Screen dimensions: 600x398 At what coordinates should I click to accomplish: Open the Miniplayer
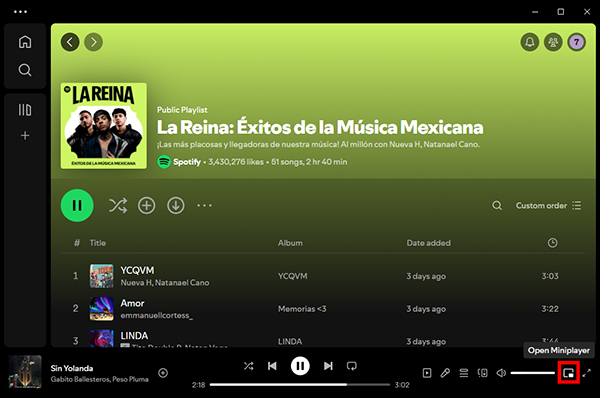569,373
